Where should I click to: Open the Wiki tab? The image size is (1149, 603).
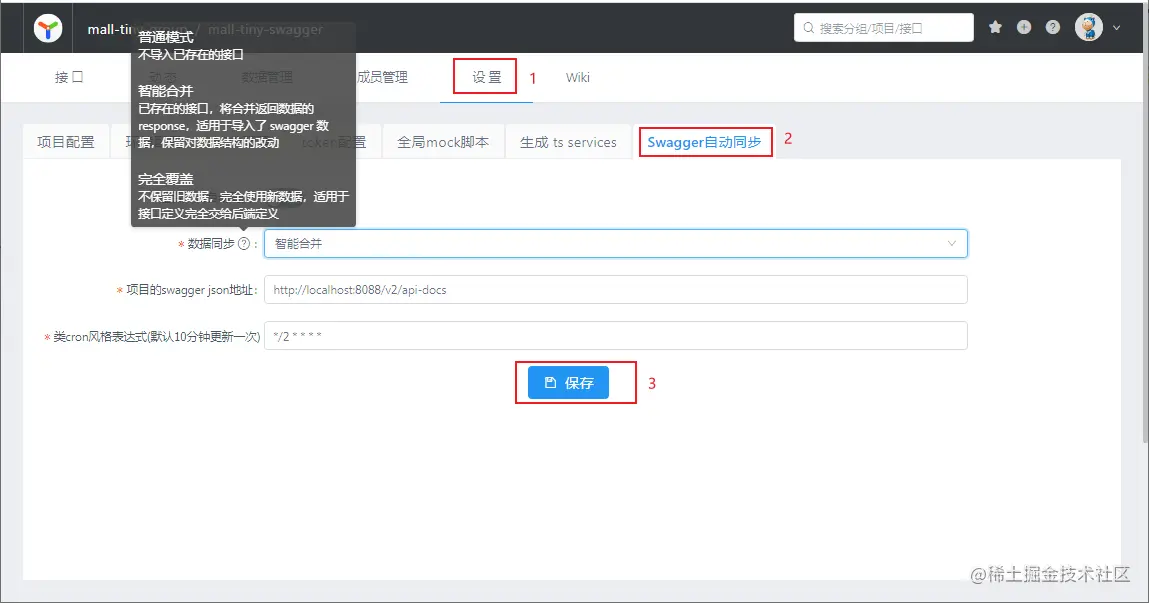point(577,77)
